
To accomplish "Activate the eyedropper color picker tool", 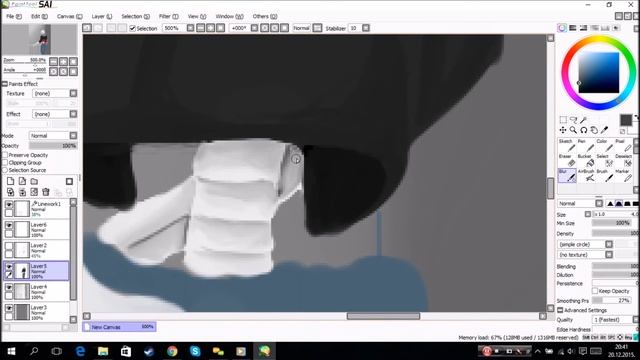I will (604, 130).
